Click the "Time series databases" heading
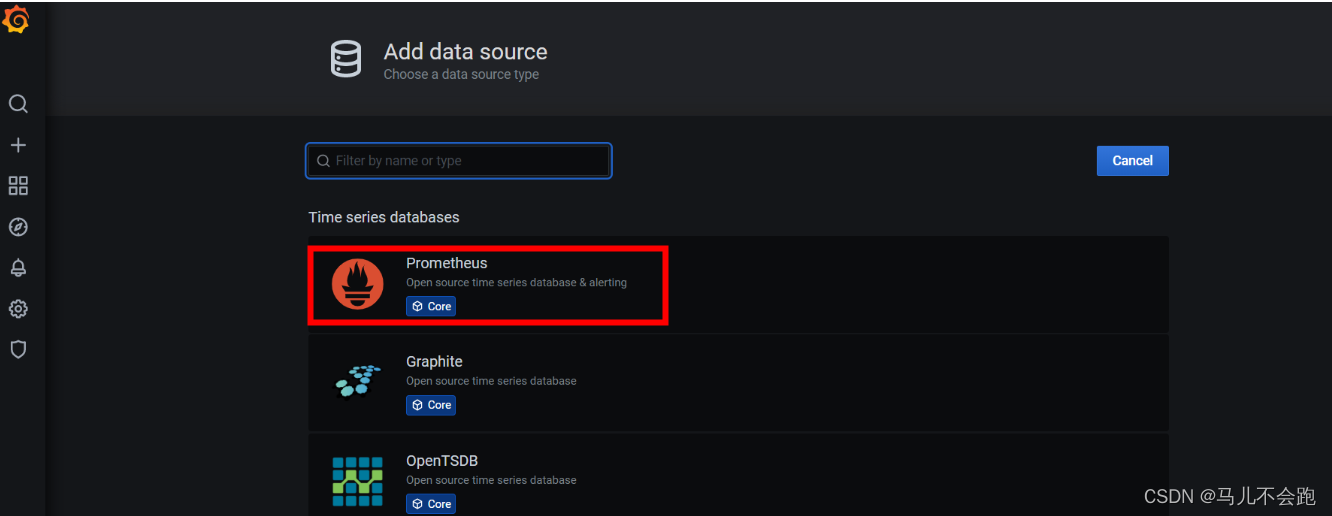Image resolution: width=1332 pixels, height=516 pixels. (x=384, y=217)
